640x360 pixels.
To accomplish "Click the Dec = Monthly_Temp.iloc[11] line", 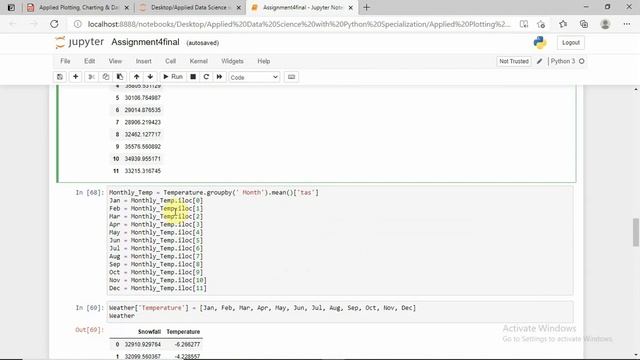I will [x=158, y=288].
